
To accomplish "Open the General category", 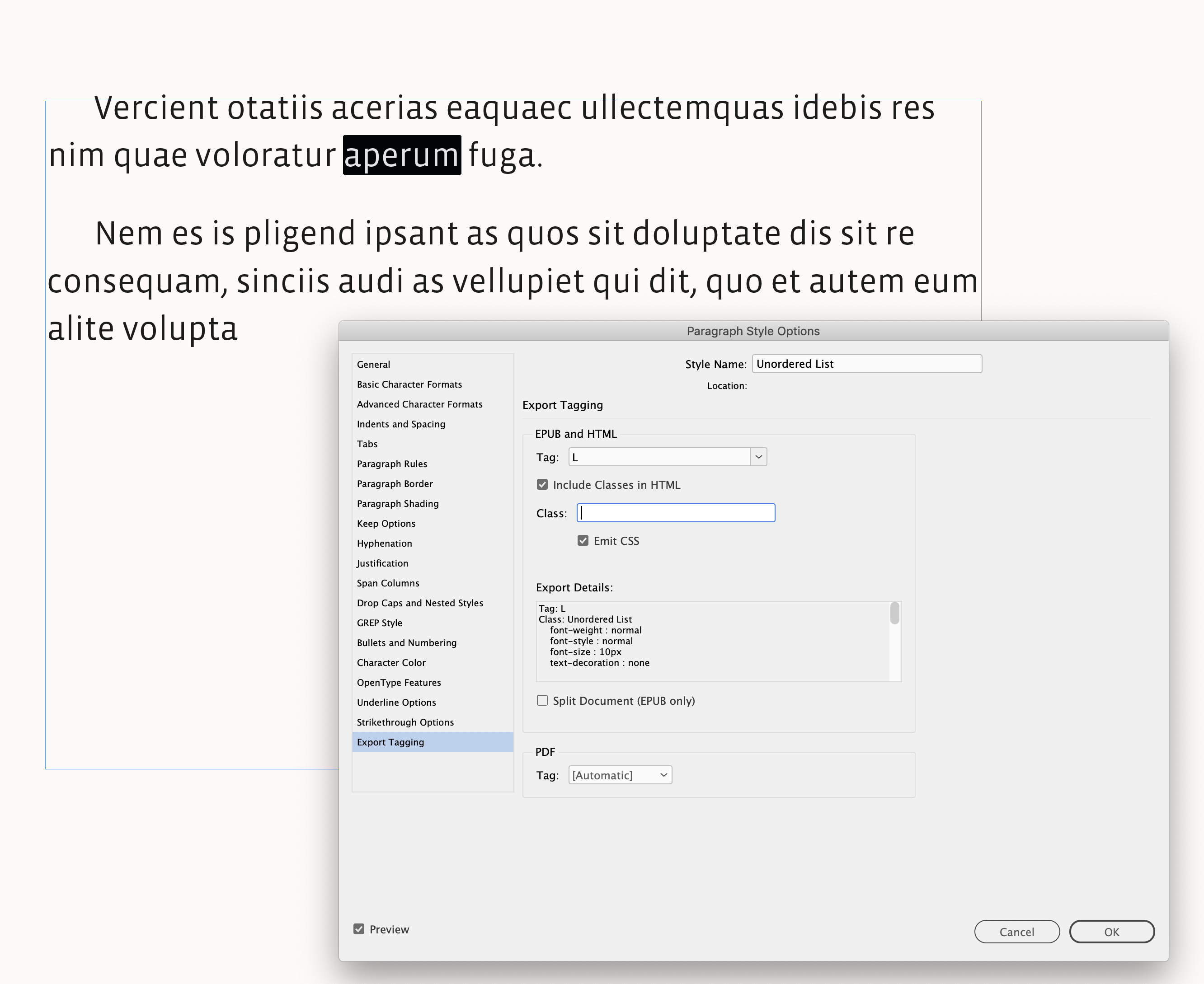I will point(373,365).
